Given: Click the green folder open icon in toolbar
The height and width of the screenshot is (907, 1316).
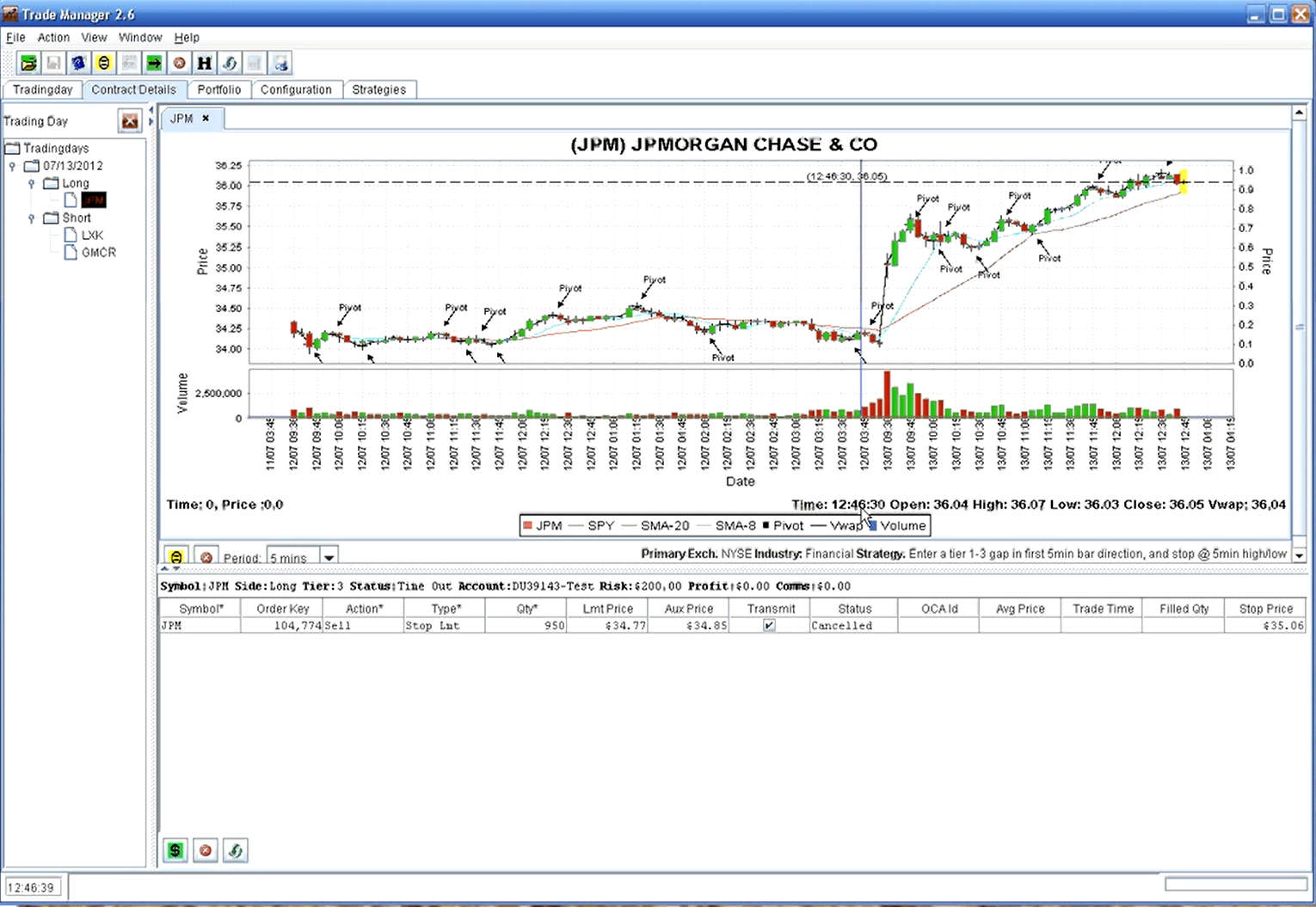Looking at the screenshot, I should [x=28, y=63].
